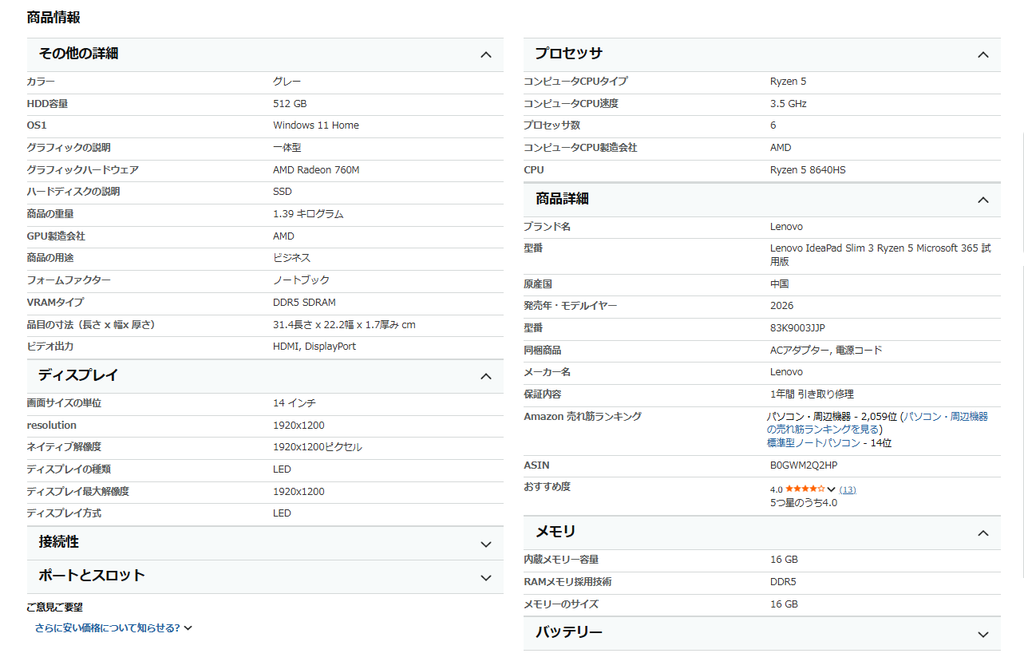Click the メモリーのサイズ label
This screenshot has height=654, width=1024.
561,604
